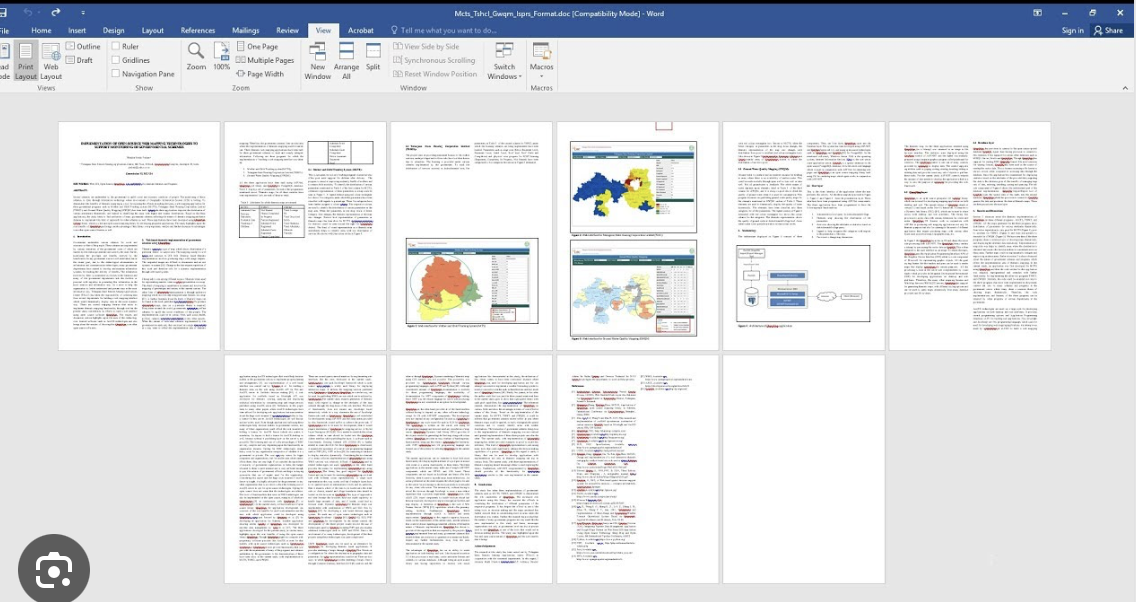Split the document window
The image size is (1136, 602).
point(372,57)
